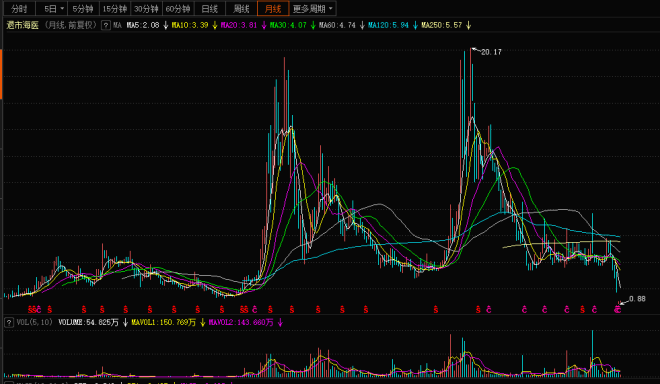The height and width of the screenshot is (384, 660).
Task: Switch to the 60分钟 period tab
Action: [x=178, y=8]
